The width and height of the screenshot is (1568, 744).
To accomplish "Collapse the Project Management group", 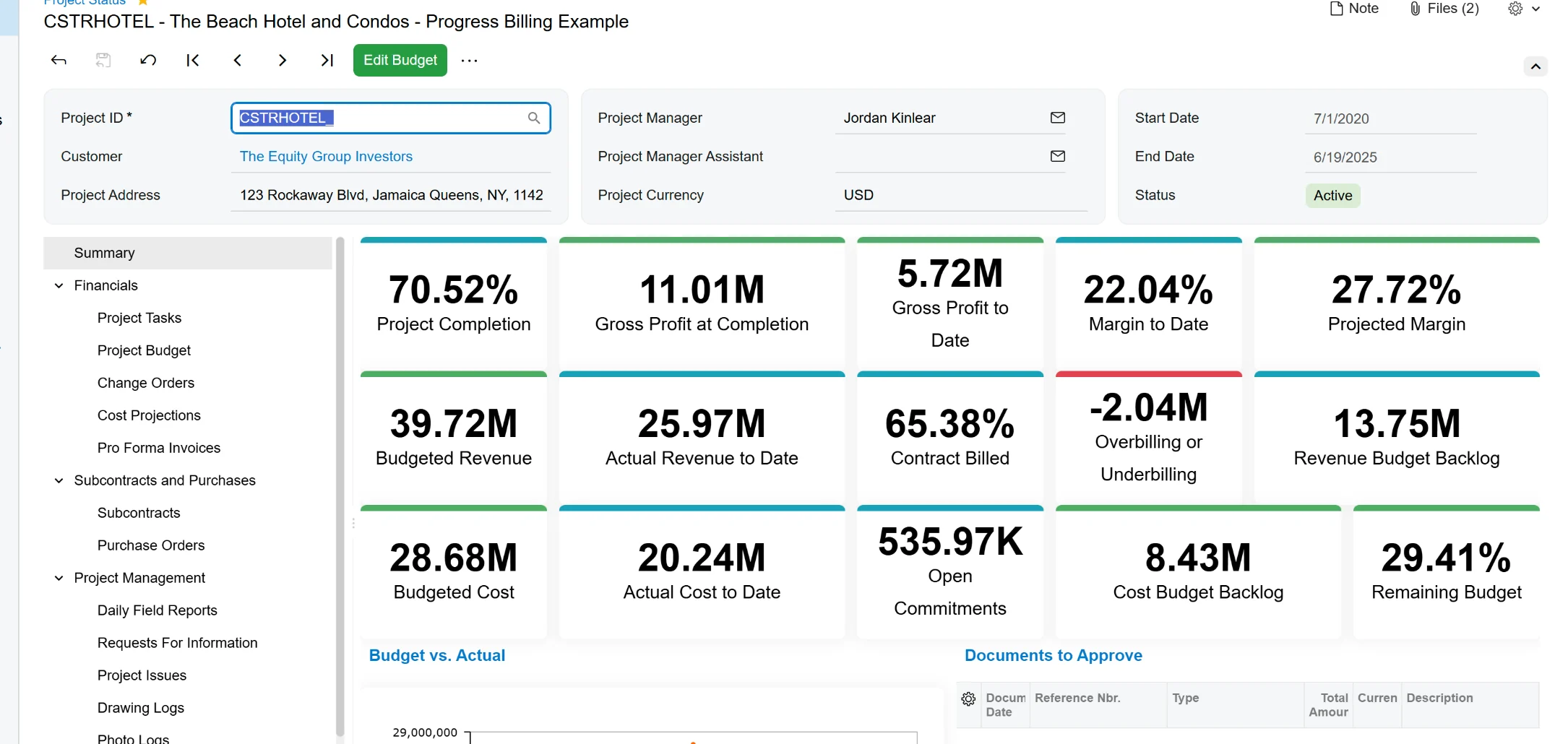I will (x=59, y=579).
